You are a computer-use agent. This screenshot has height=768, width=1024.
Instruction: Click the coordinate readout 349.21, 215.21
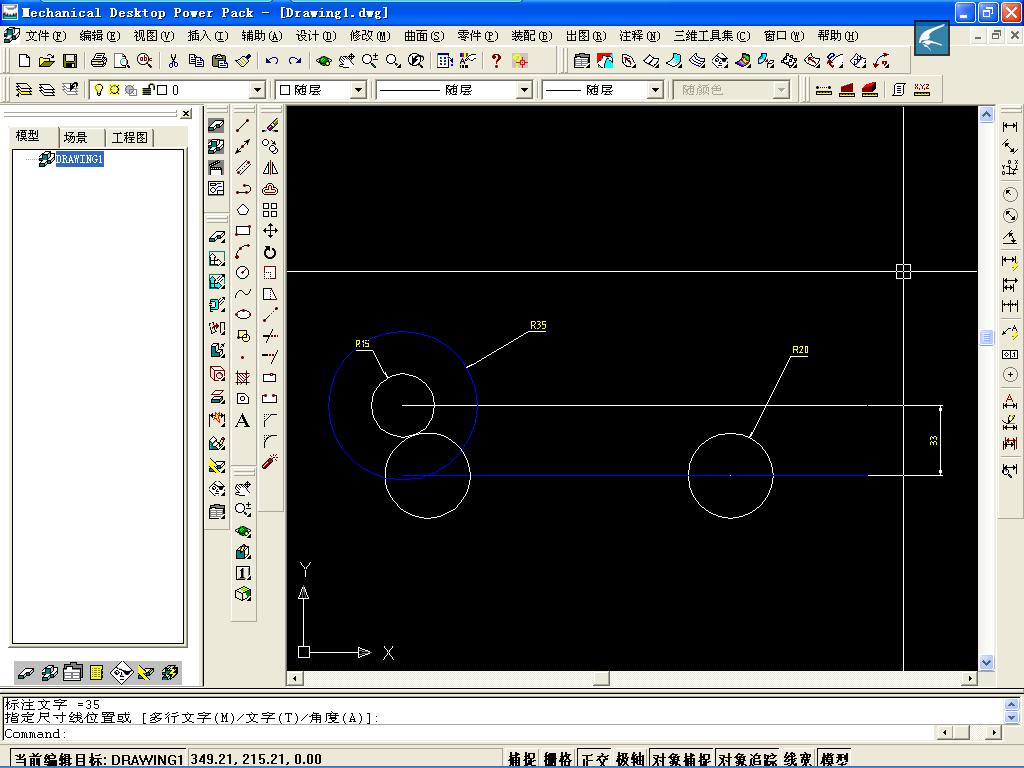point(256,759)
